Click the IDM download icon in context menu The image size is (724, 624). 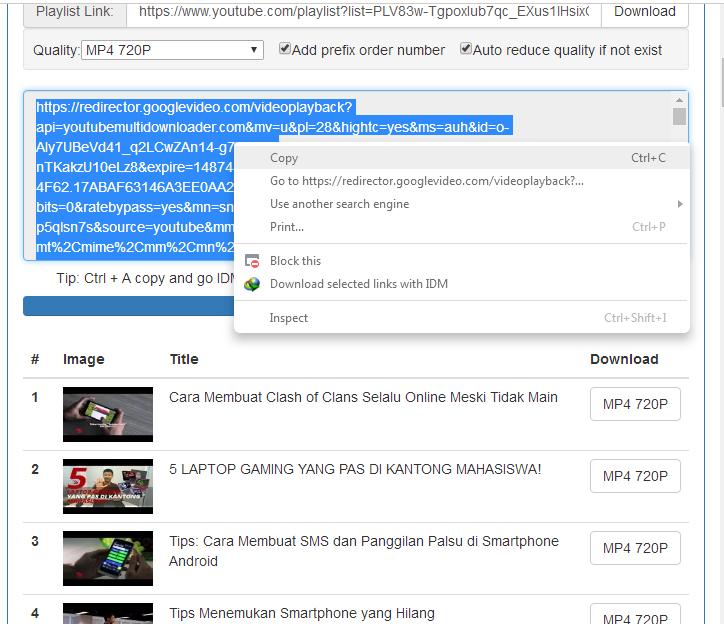[252, 284]
